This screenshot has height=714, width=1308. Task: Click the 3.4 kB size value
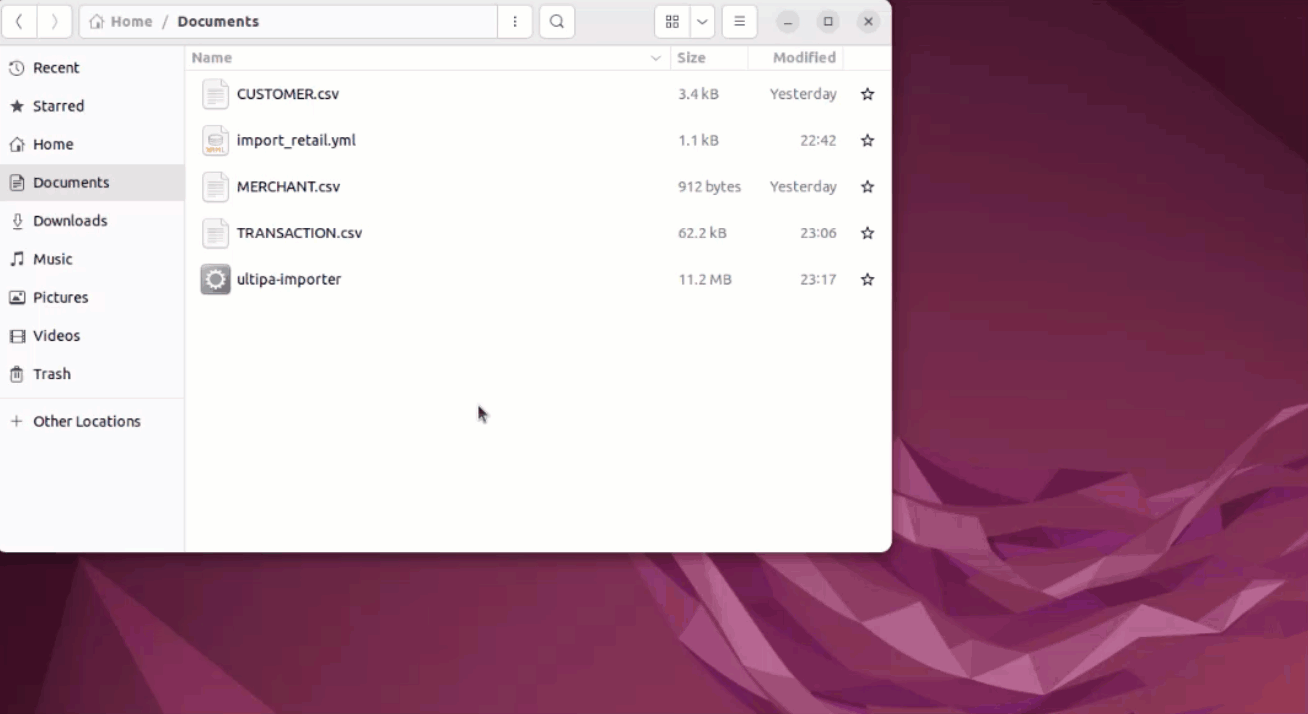[698, 94]
